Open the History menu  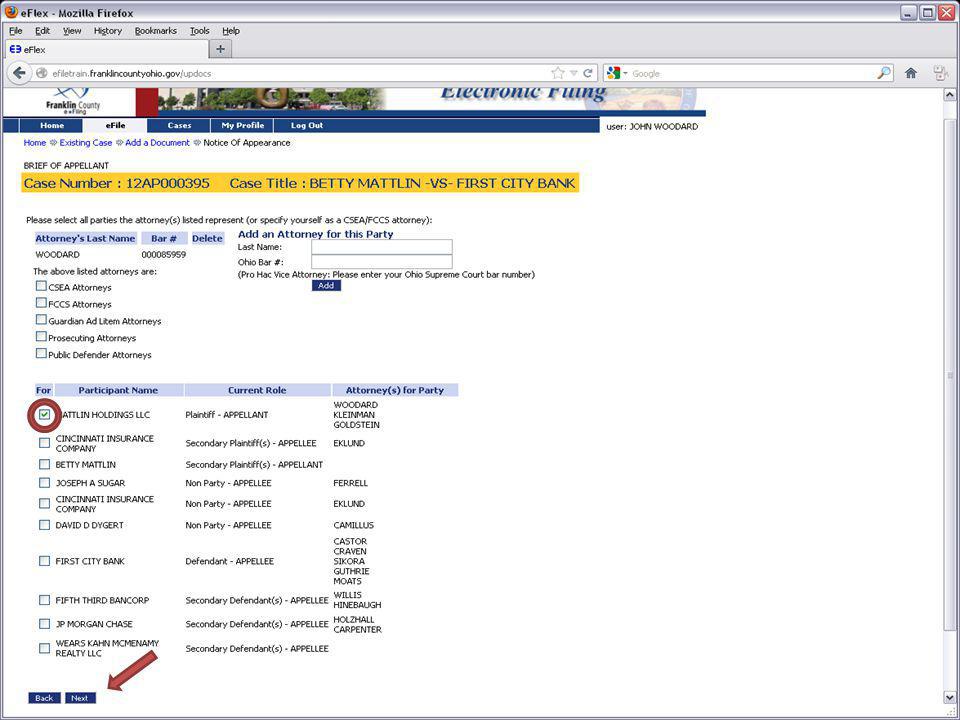(x=108, y=31)
